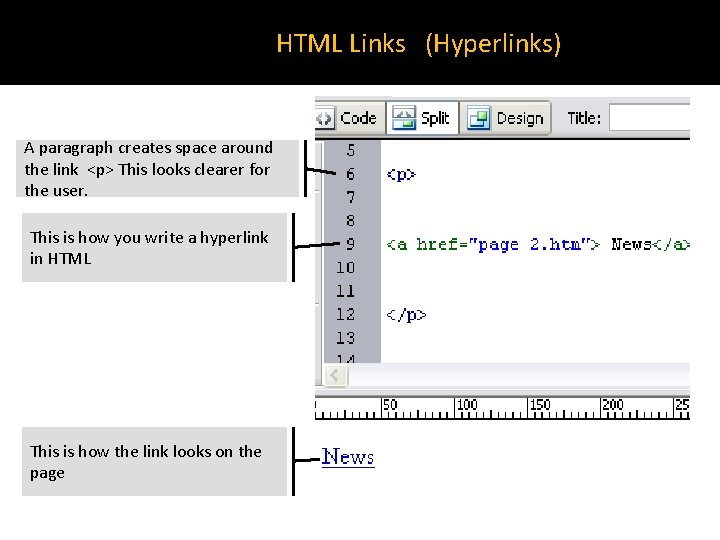Screen dimensions: 720x540
Task: Click the href value "page 2.htm" text
Action: pos(529,244)
